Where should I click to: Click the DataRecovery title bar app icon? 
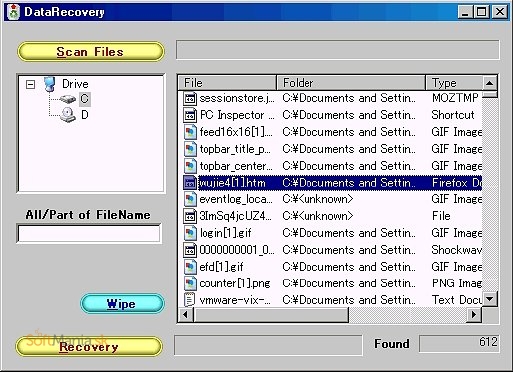(x=14, y=12)
